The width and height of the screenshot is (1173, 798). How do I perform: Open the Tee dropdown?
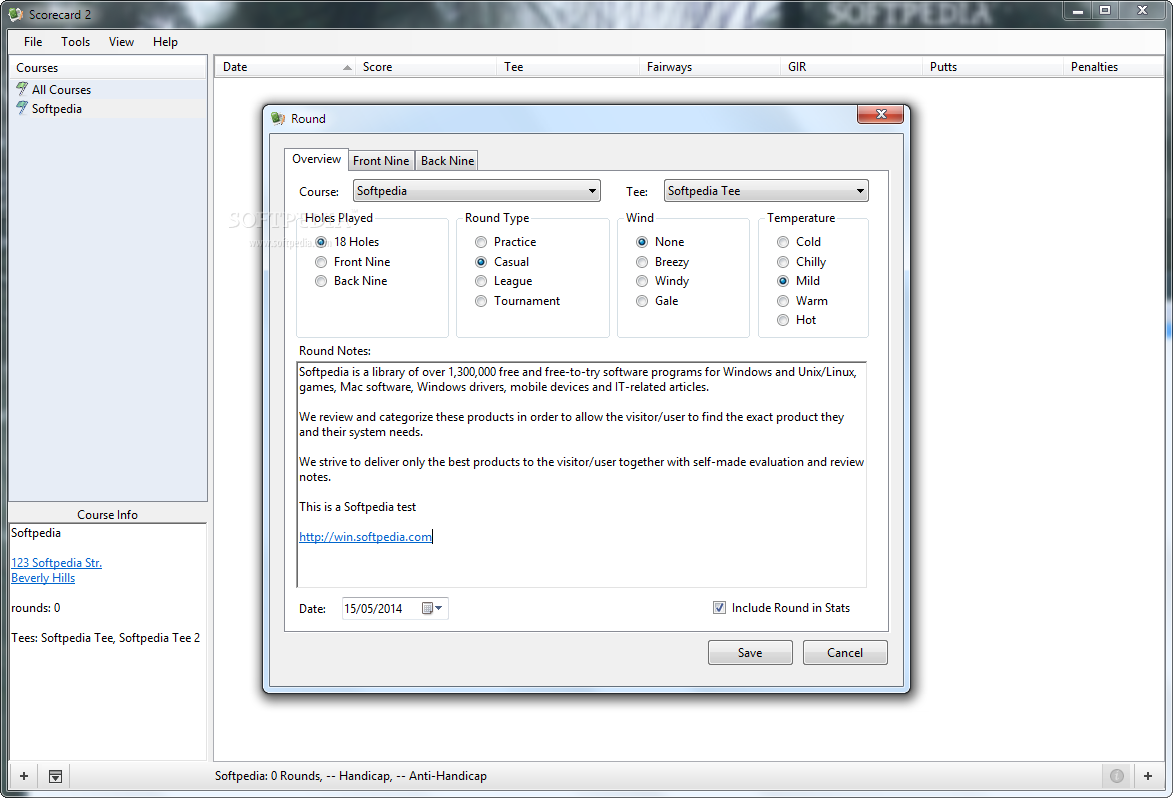[x=766, y=191]
